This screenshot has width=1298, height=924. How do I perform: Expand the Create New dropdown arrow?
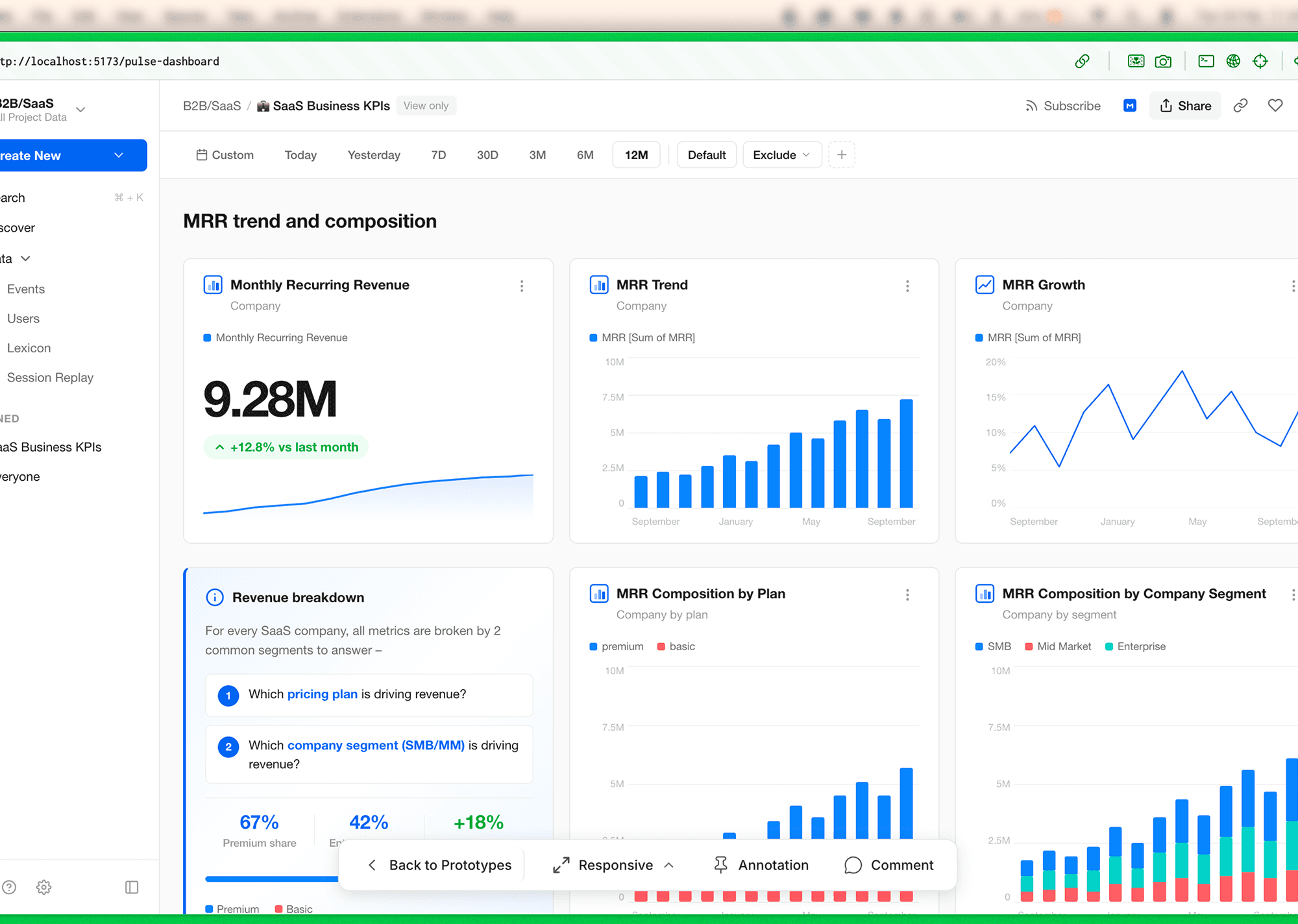(x=119, y=156)
